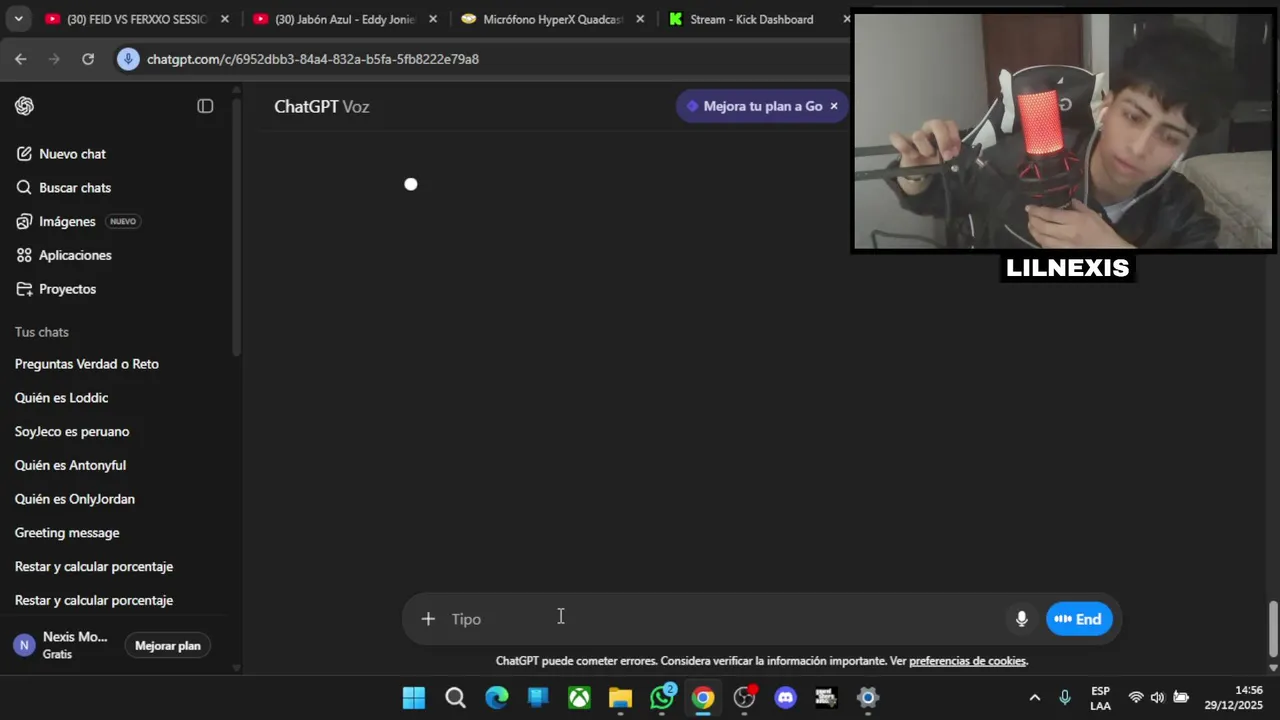Click the sidebar scrollbar
The width and height of the screenshot is (1280, 720).
coord(236,225)
